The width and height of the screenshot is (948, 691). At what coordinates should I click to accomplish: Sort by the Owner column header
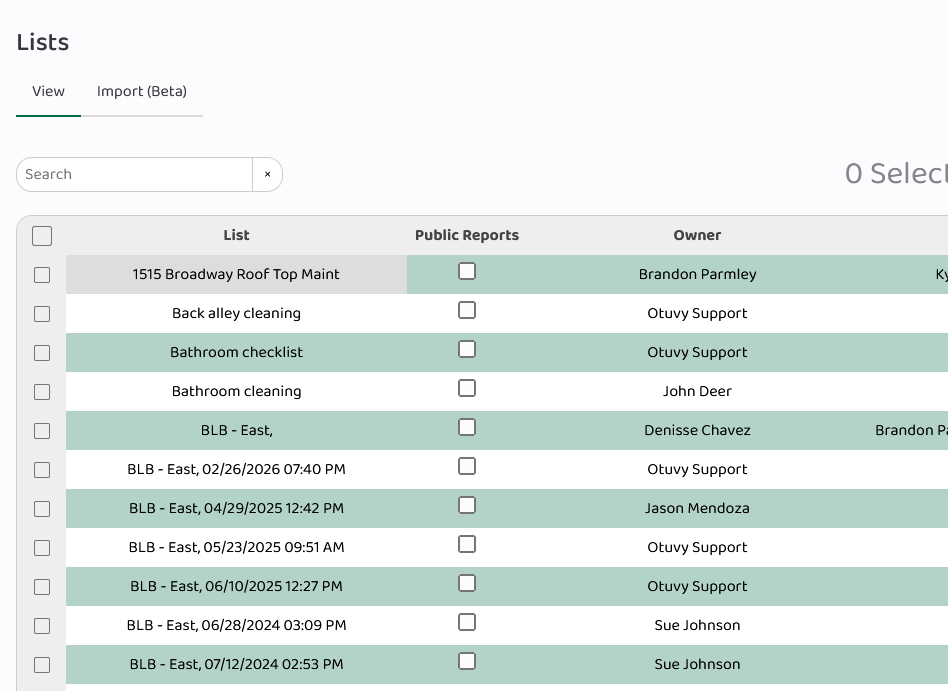697,235
